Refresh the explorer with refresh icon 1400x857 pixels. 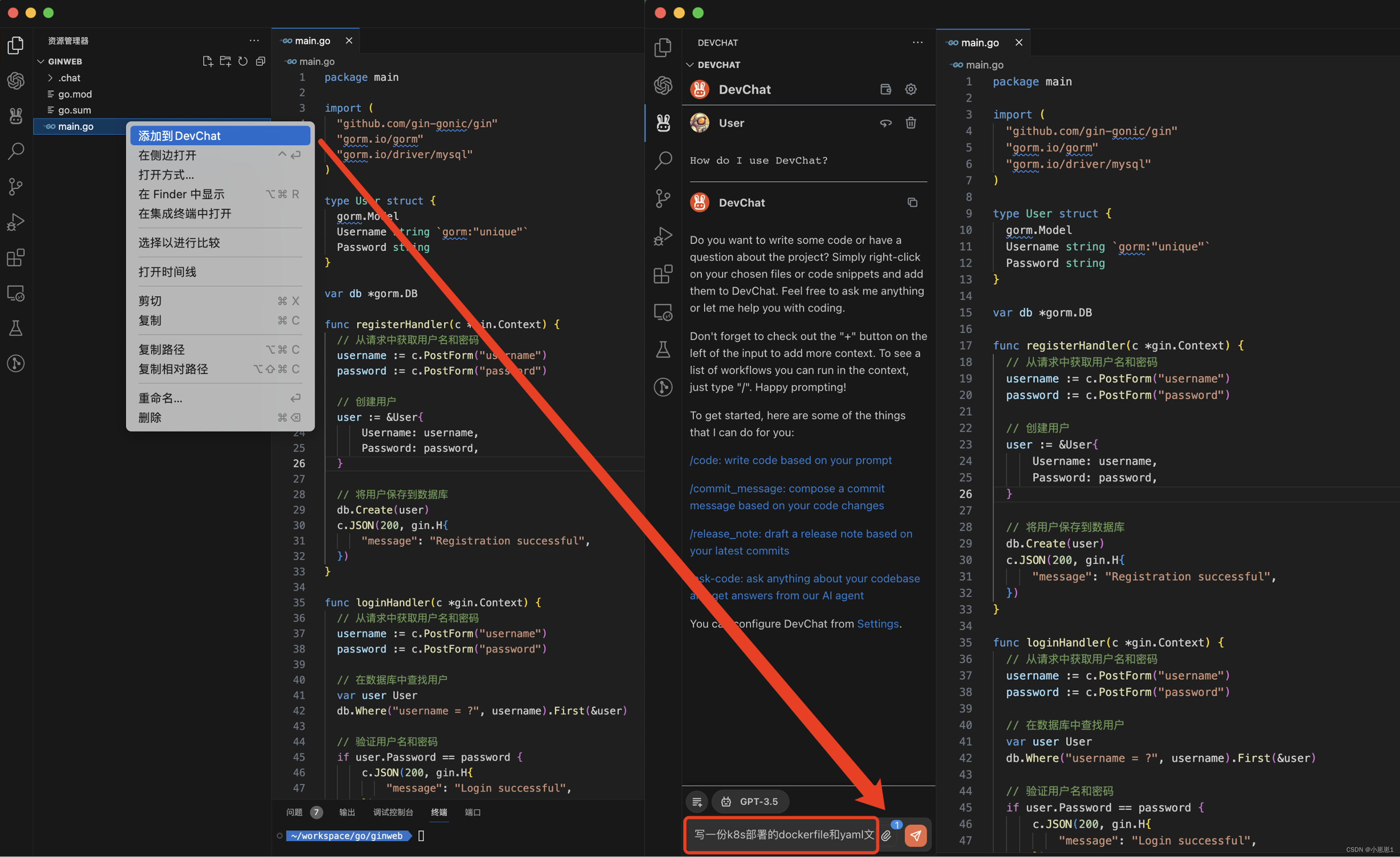click(243, 61)
